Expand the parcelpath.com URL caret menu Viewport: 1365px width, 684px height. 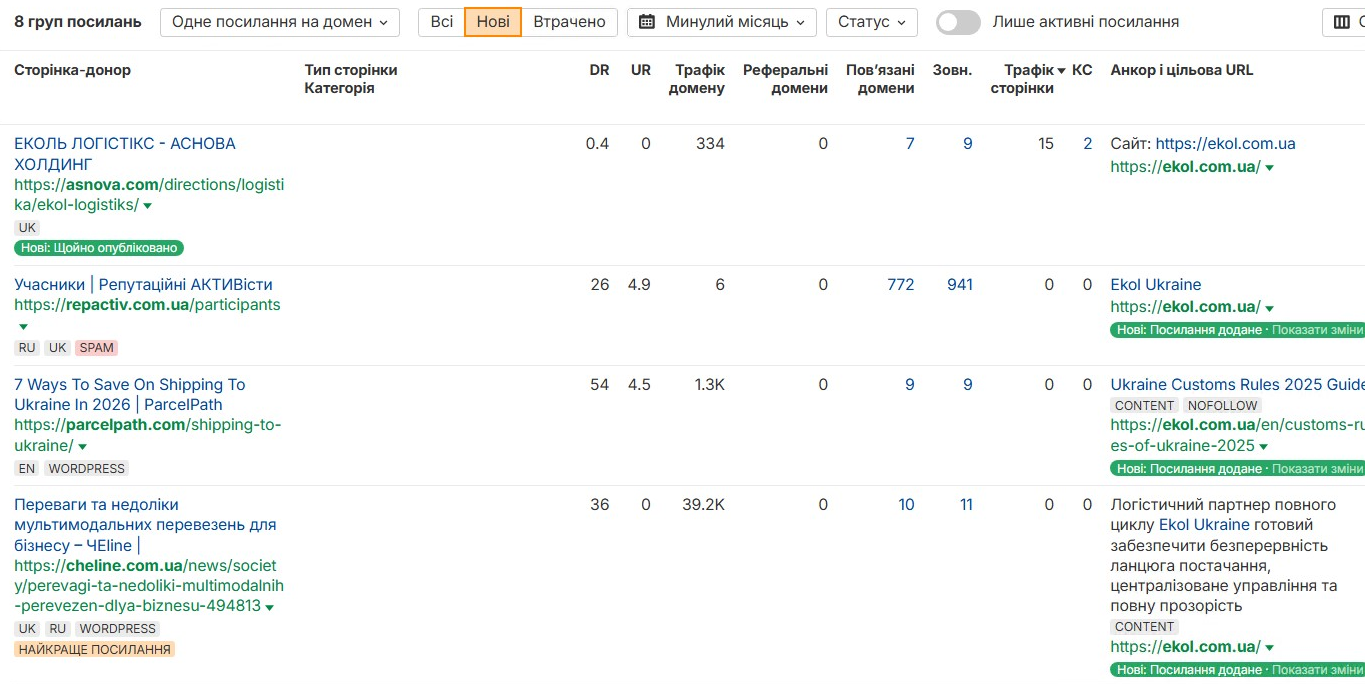coord(83,447)
